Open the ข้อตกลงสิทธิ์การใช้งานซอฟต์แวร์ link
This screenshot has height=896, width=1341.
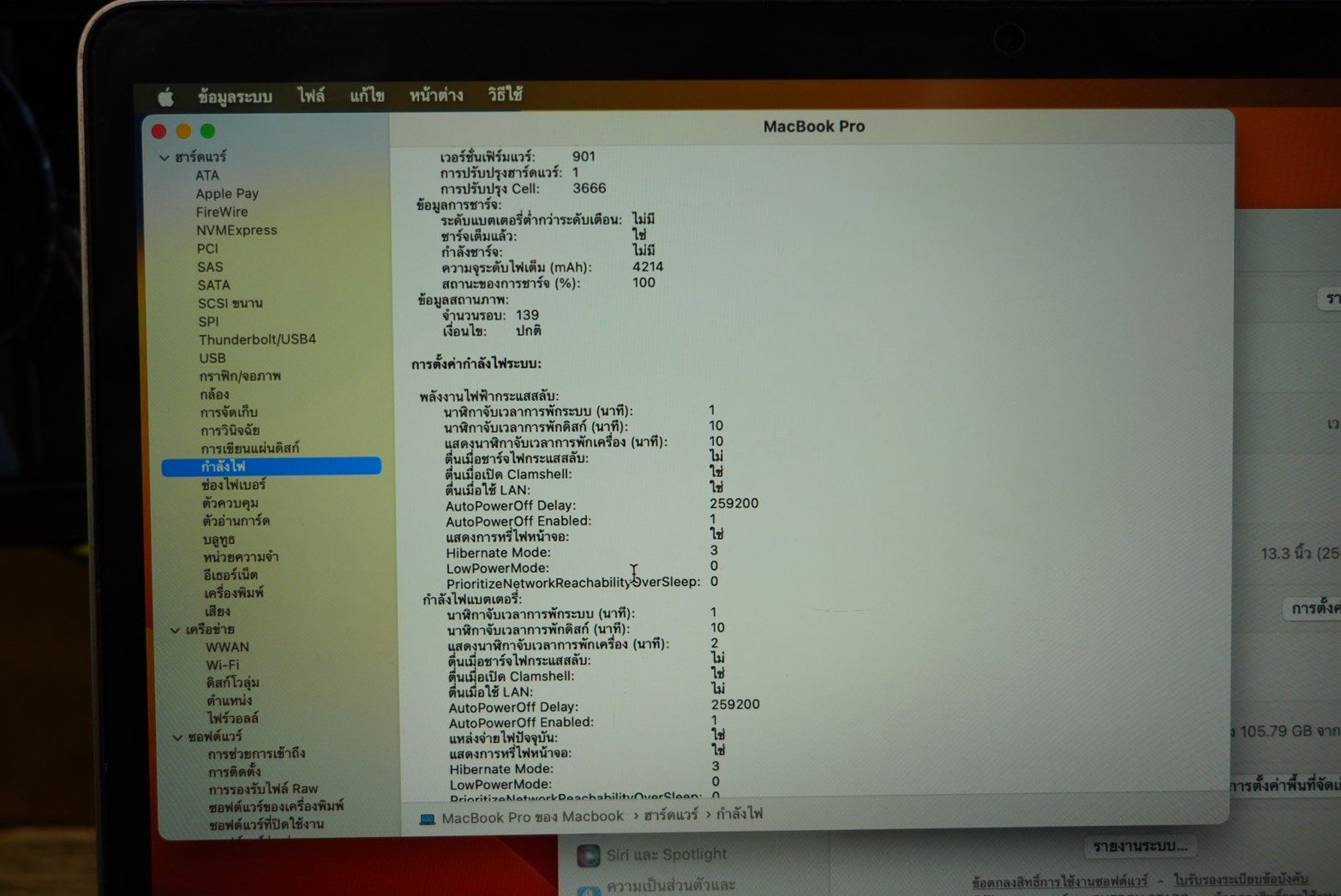click(x=1060, y=881)
